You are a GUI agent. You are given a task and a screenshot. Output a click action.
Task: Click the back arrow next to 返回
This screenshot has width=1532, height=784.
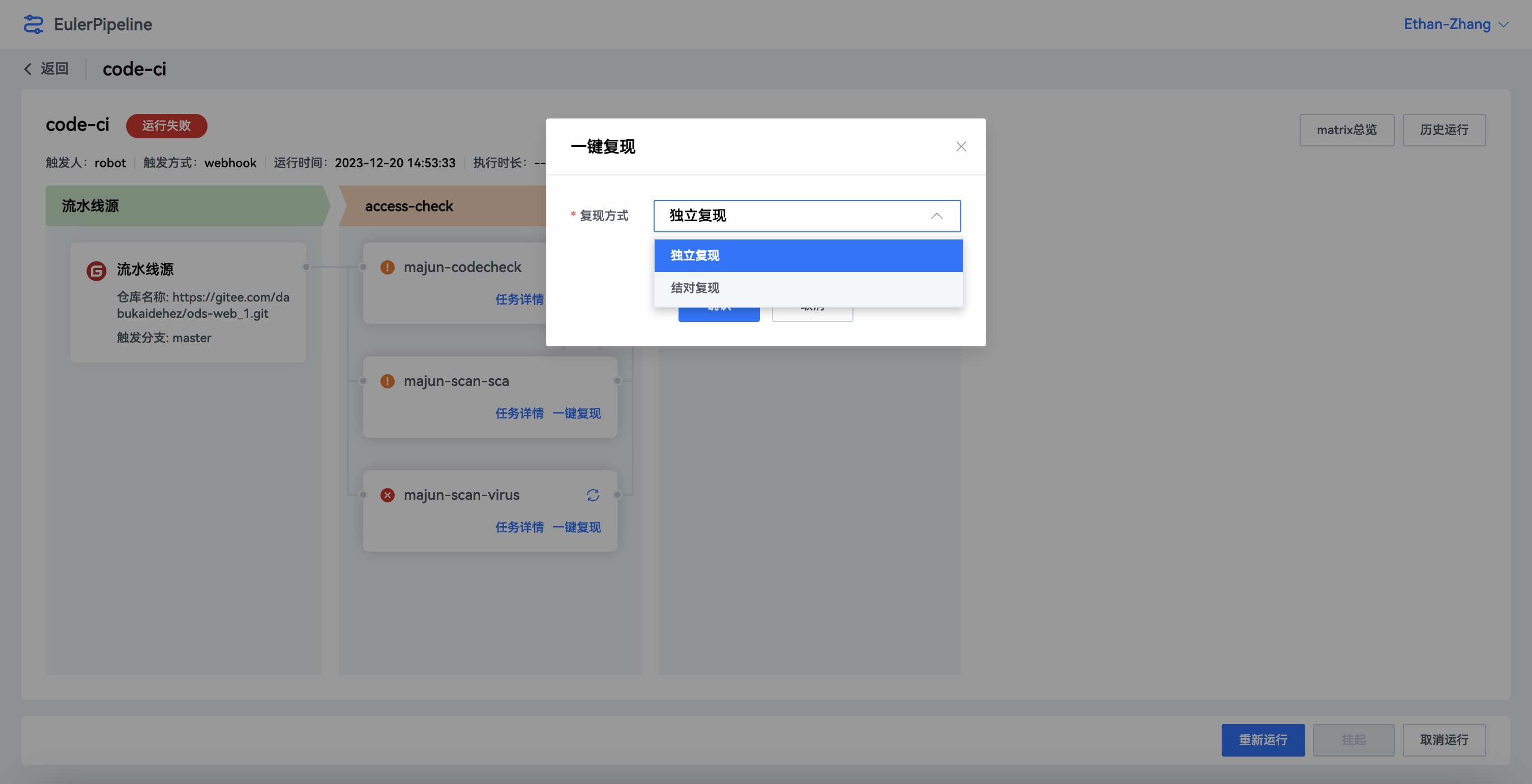28,69
